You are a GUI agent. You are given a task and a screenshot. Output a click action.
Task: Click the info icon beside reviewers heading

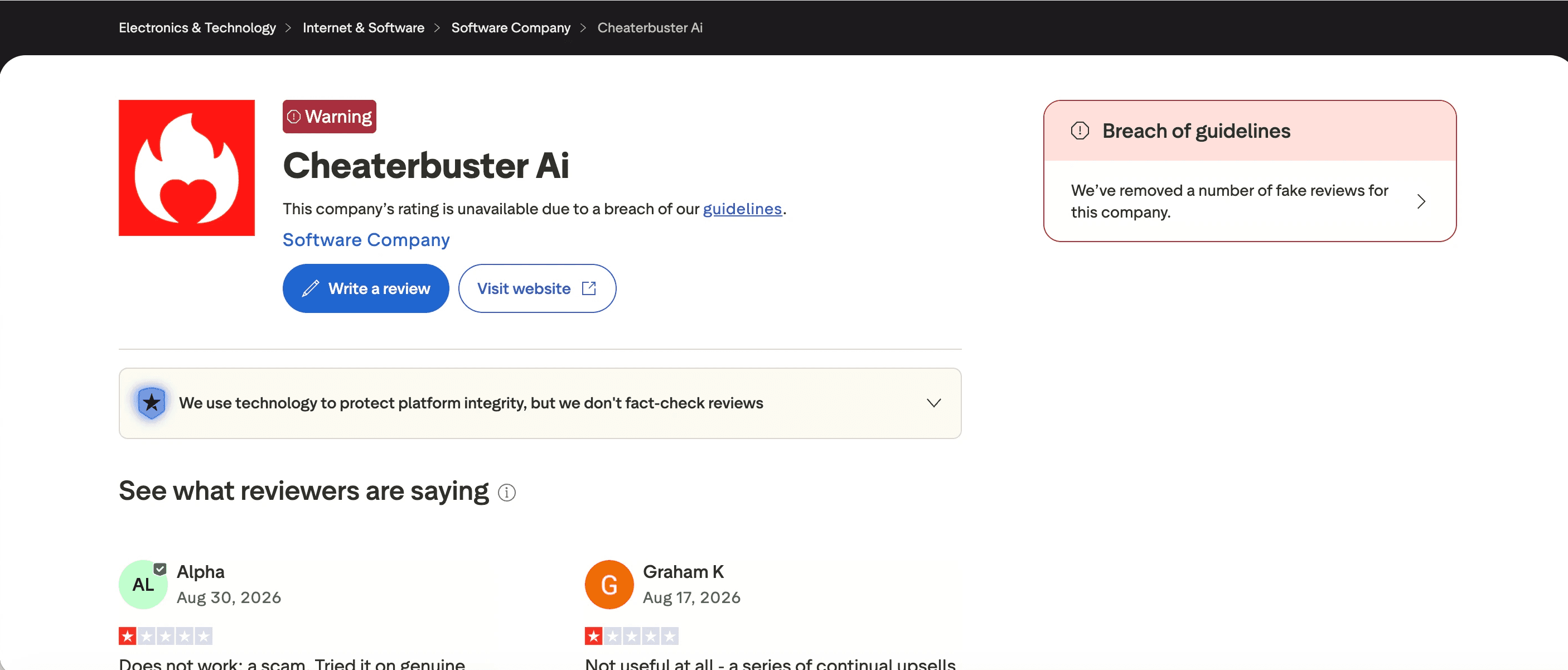(x=506, y=492)
